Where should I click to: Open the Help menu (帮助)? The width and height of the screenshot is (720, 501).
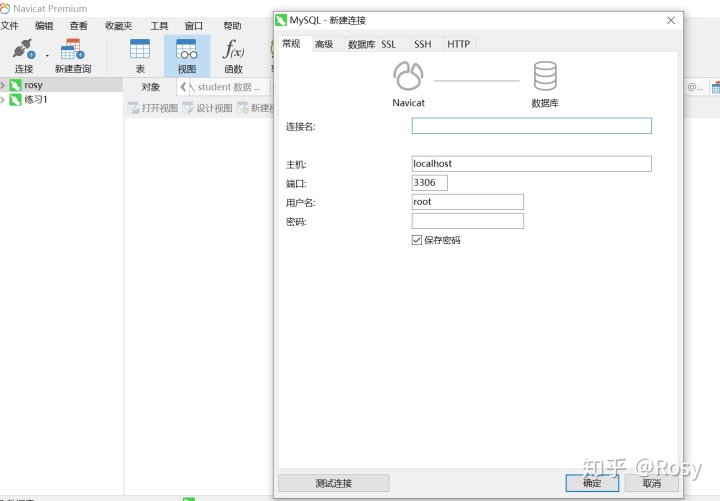click(x=232, y=26)
